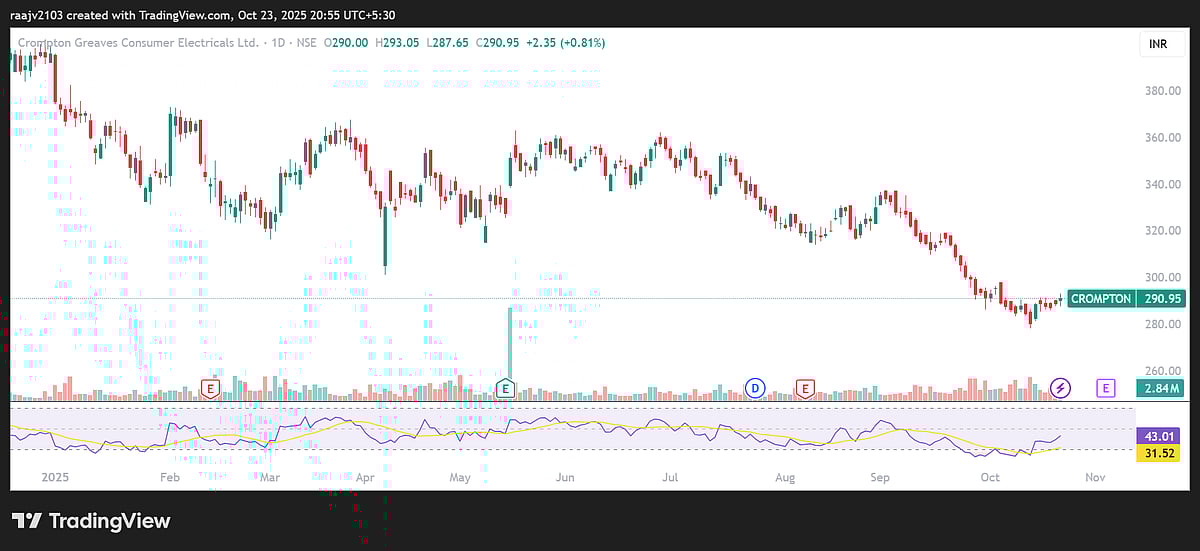
Task: Click the Sep label on time axis
Action: pyautogui.click(x=879, y=478)
